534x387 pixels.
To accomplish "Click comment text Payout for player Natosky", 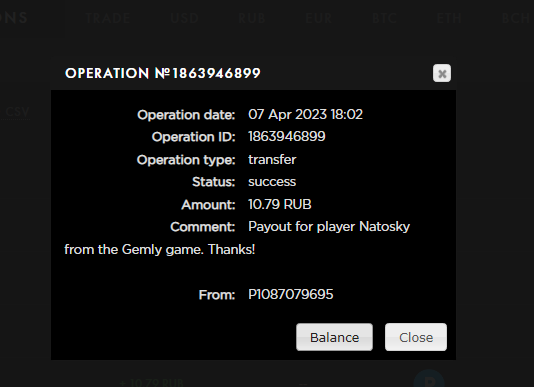I will coord(329,227).
